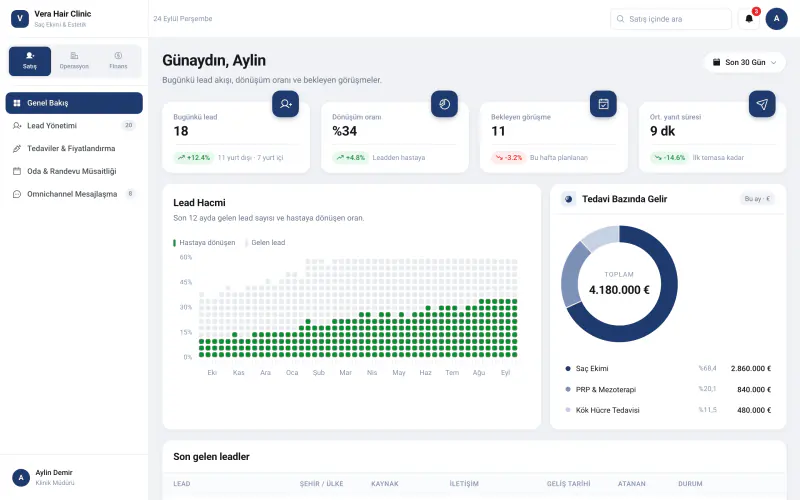Click the Omnichannel Mesajlaşma badge 8
Viewport: 800px width, 500px height.
[x=131, y=194]
